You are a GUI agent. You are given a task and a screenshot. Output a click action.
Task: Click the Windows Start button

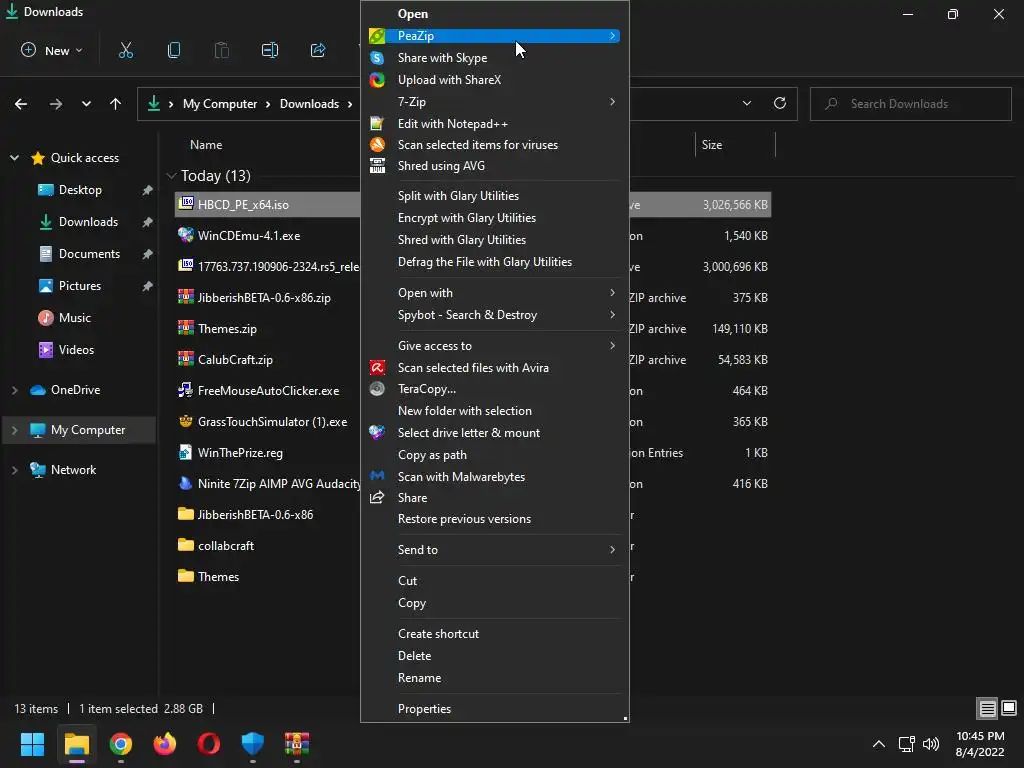point(33,744)
